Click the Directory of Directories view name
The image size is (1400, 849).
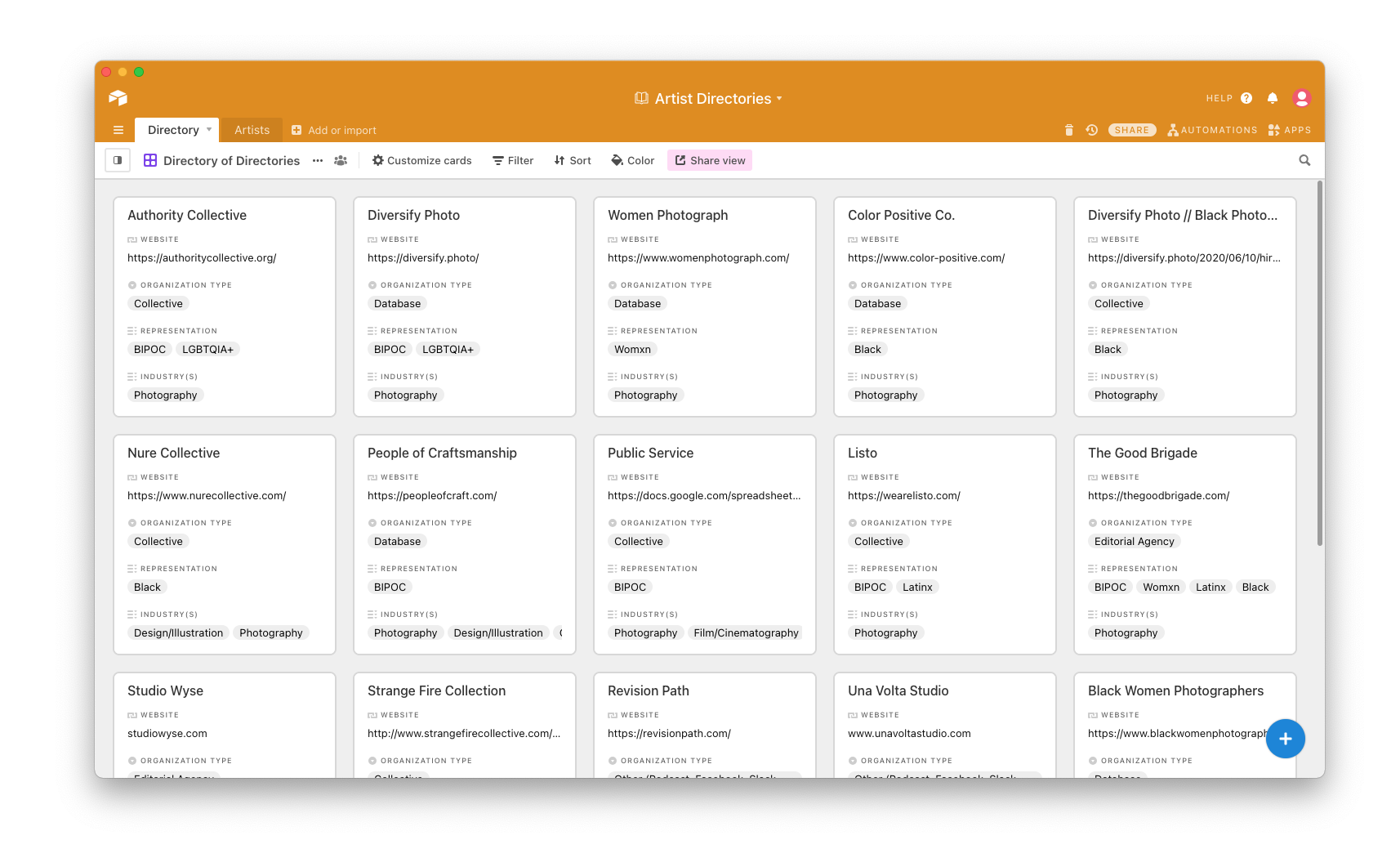[231, 161]
